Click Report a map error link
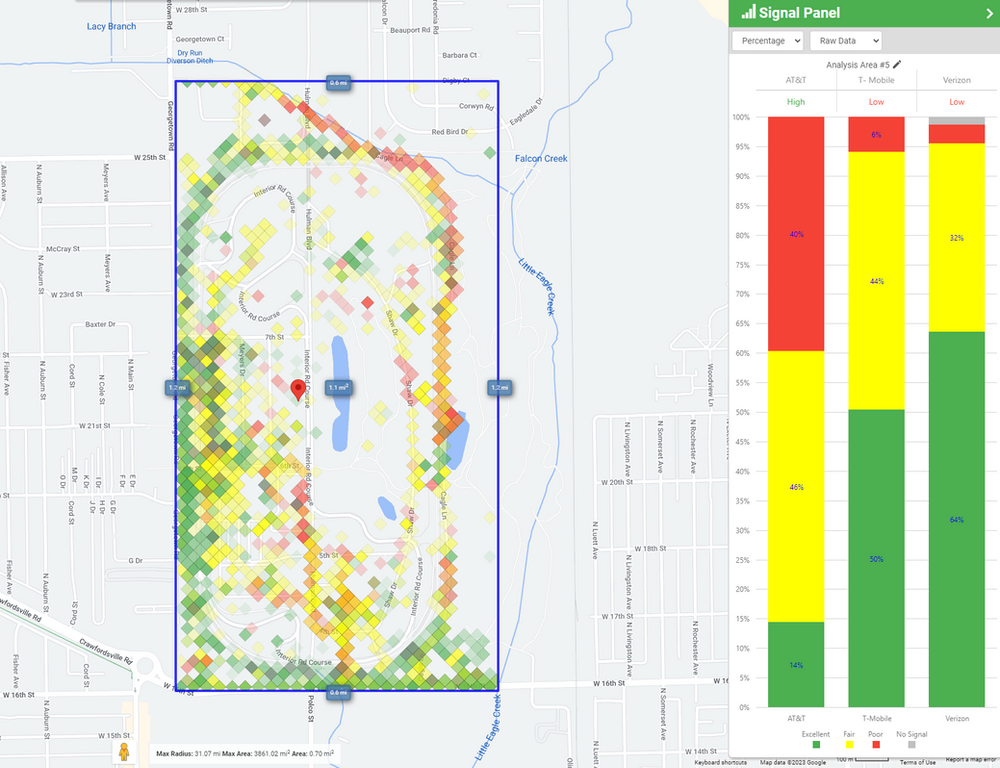 click(x=972, y=760)
